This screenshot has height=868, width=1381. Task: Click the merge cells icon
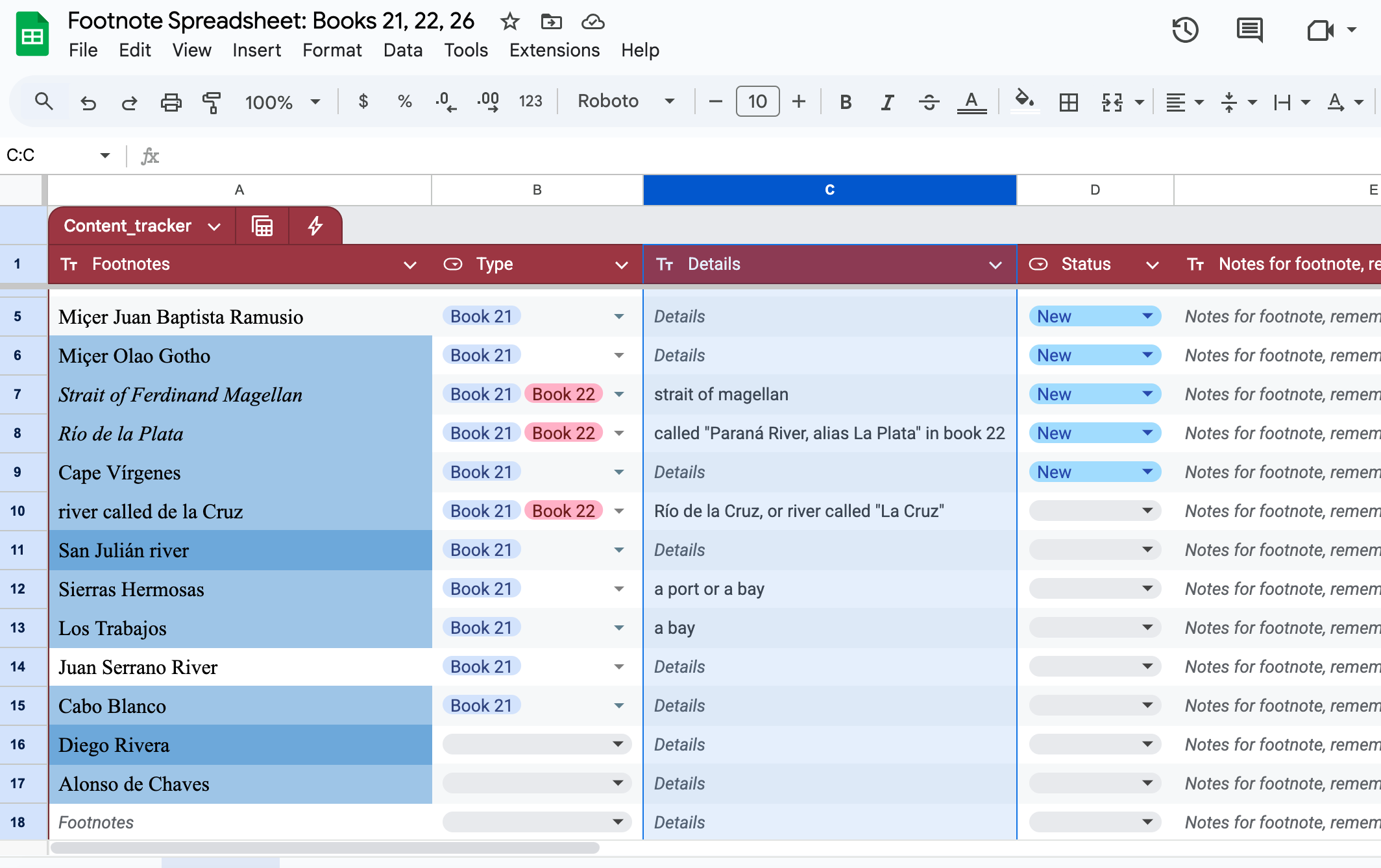click(x=1112, y=102)
